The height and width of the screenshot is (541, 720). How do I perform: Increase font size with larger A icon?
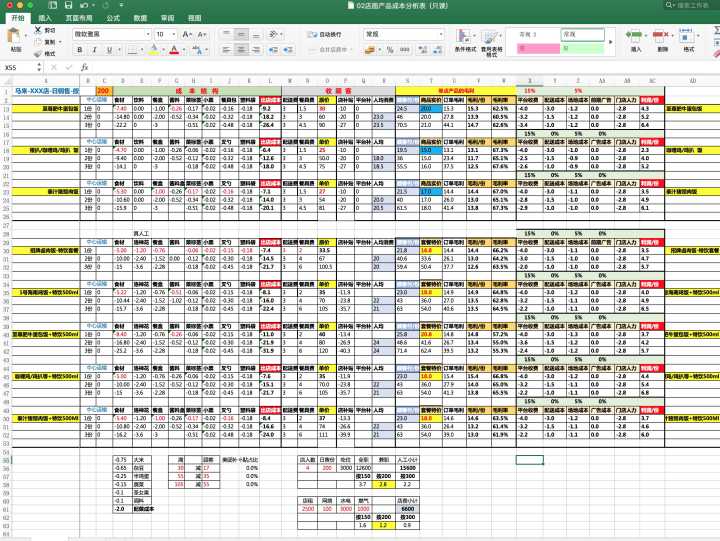click(186, 34)
